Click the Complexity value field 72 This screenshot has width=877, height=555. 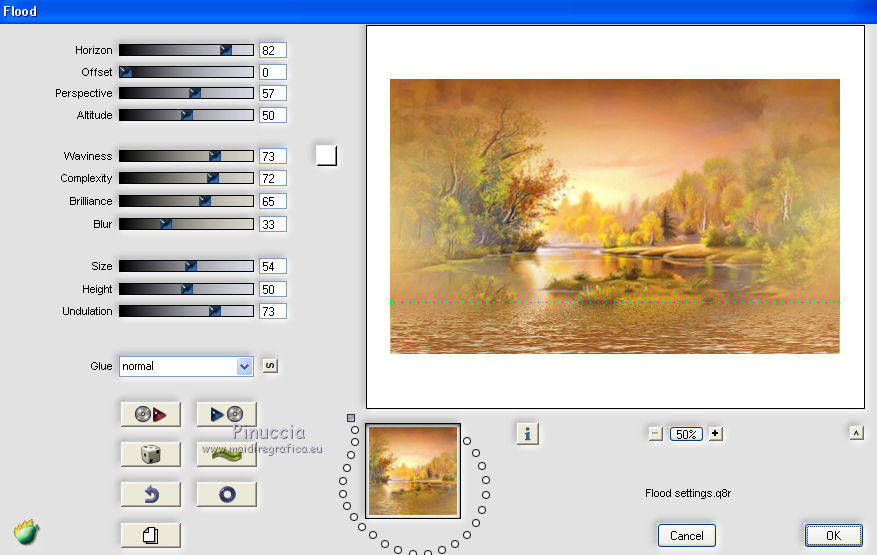[272, 178]
